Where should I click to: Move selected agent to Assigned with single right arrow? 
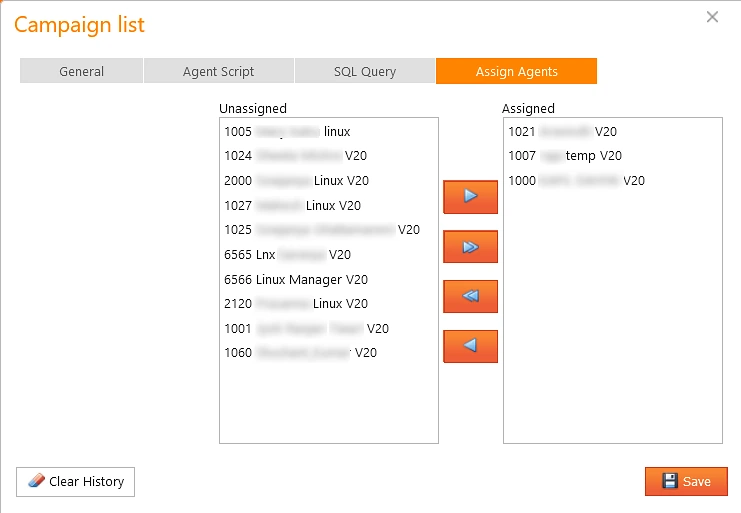point(470,197)
